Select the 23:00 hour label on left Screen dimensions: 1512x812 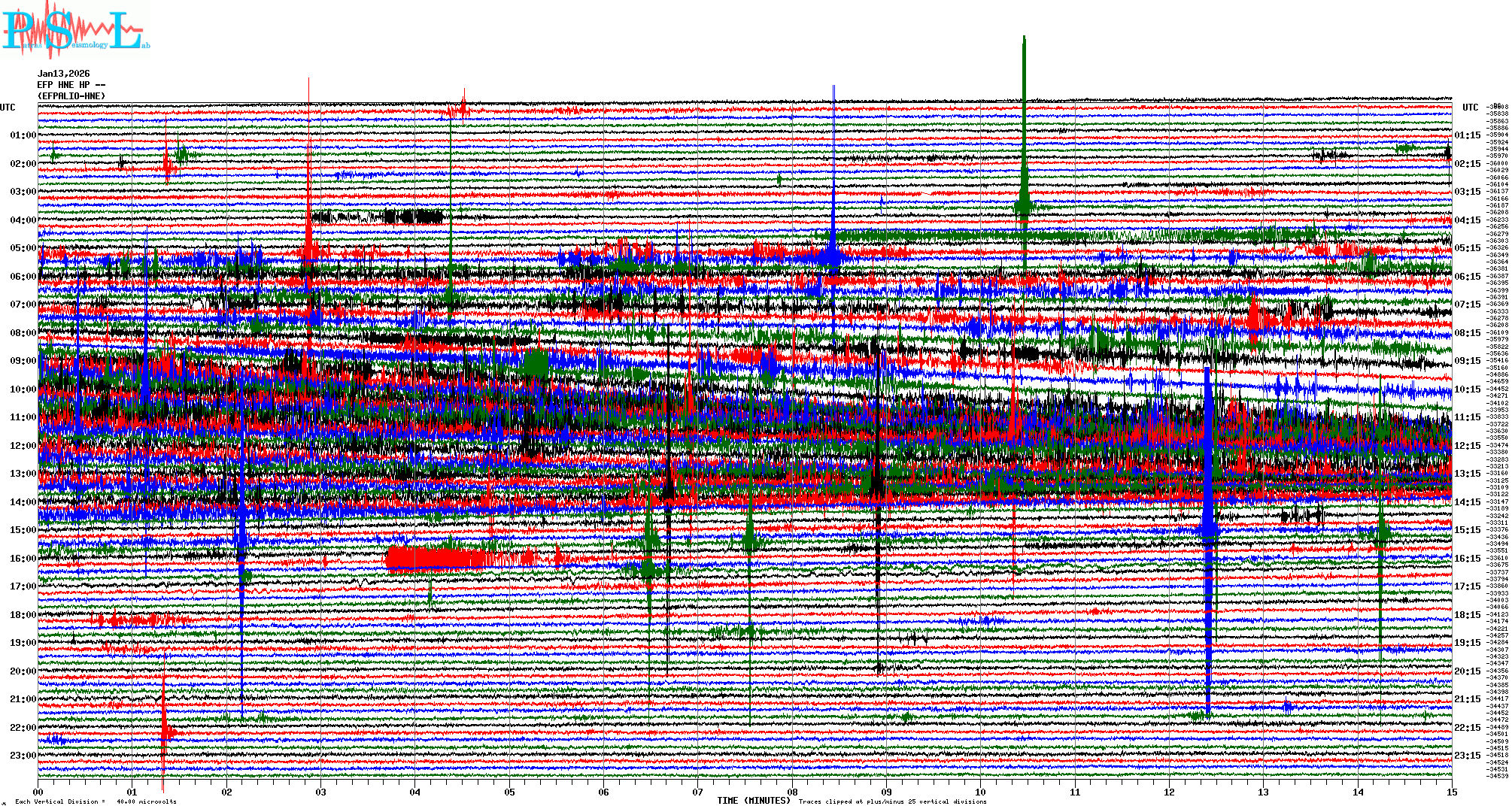(x=23, y=756)
